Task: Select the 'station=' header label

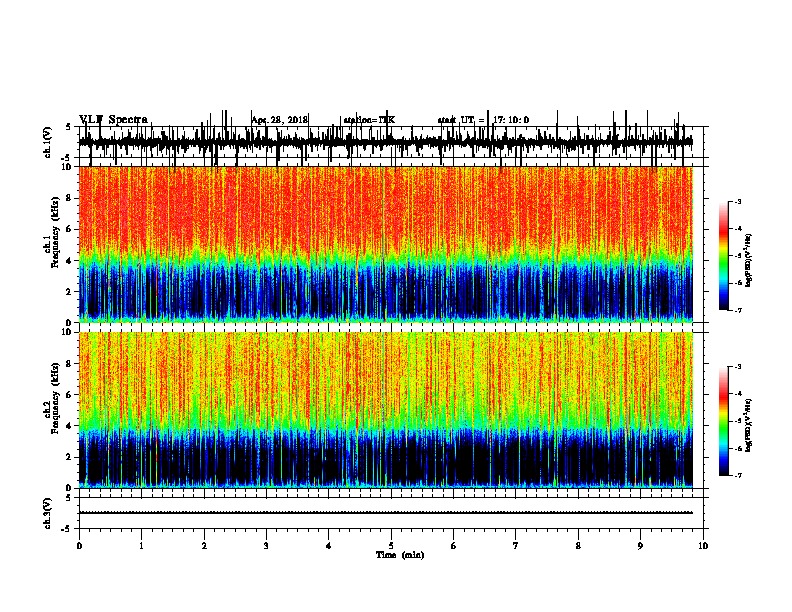Action: (x=360, y=120)
